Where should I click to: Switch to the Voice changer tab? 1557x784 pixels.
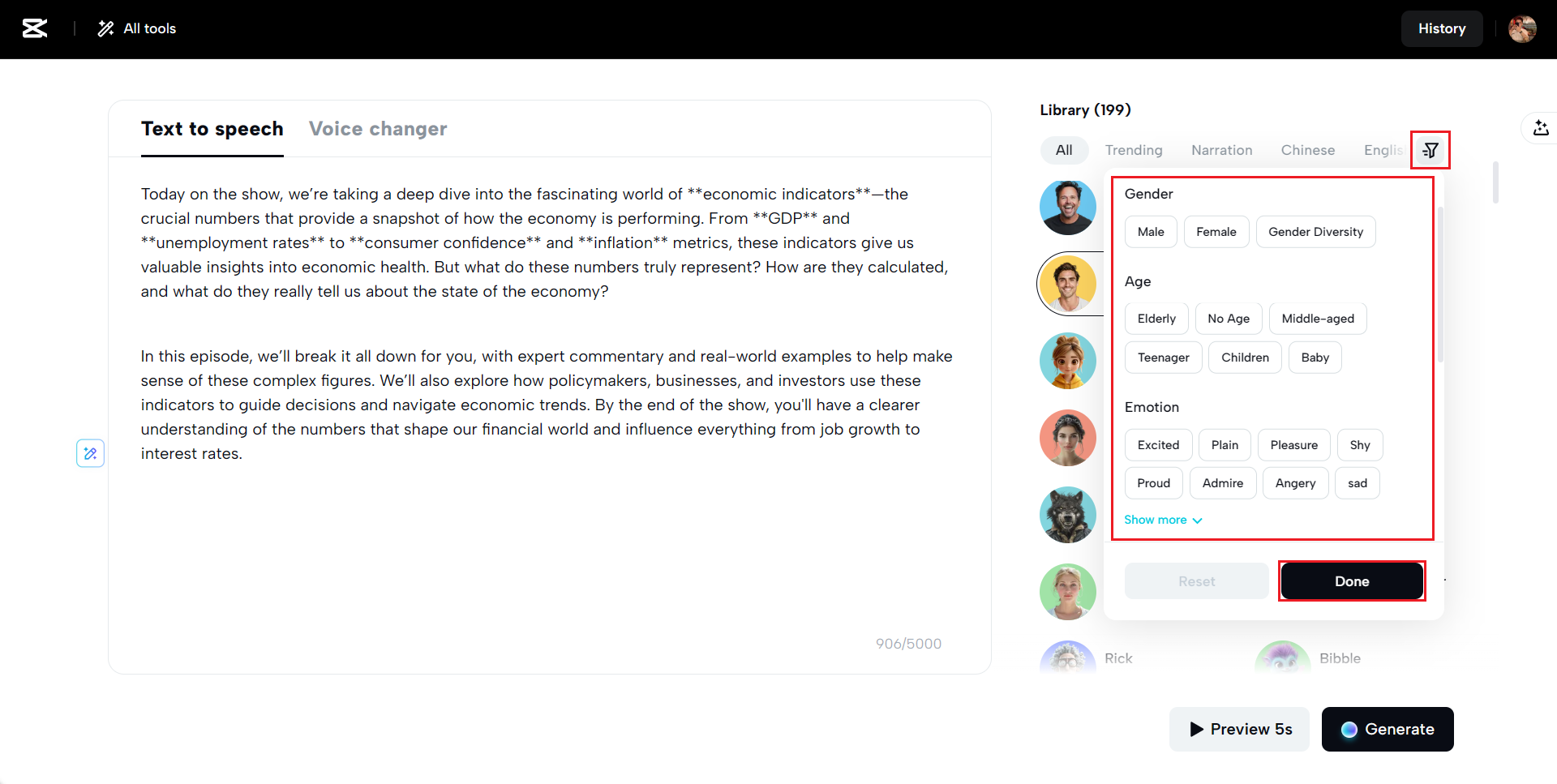pyautogui.click(x=378, y=129)
